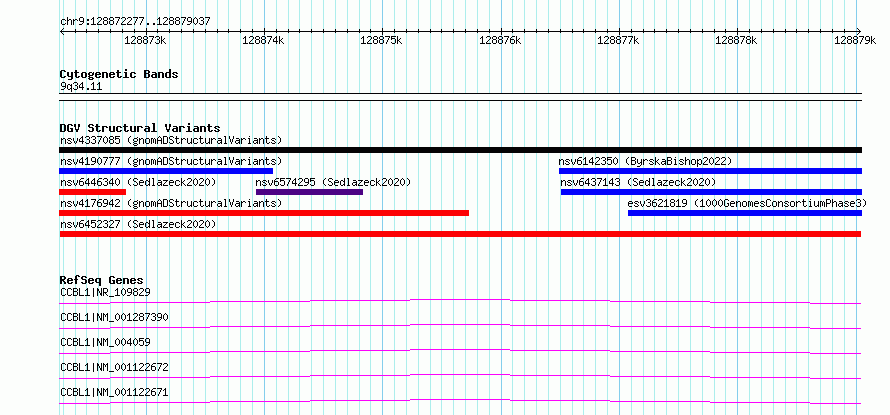
Task: Click the 128878k ruler tick label
Action: [x=736, y=40]
